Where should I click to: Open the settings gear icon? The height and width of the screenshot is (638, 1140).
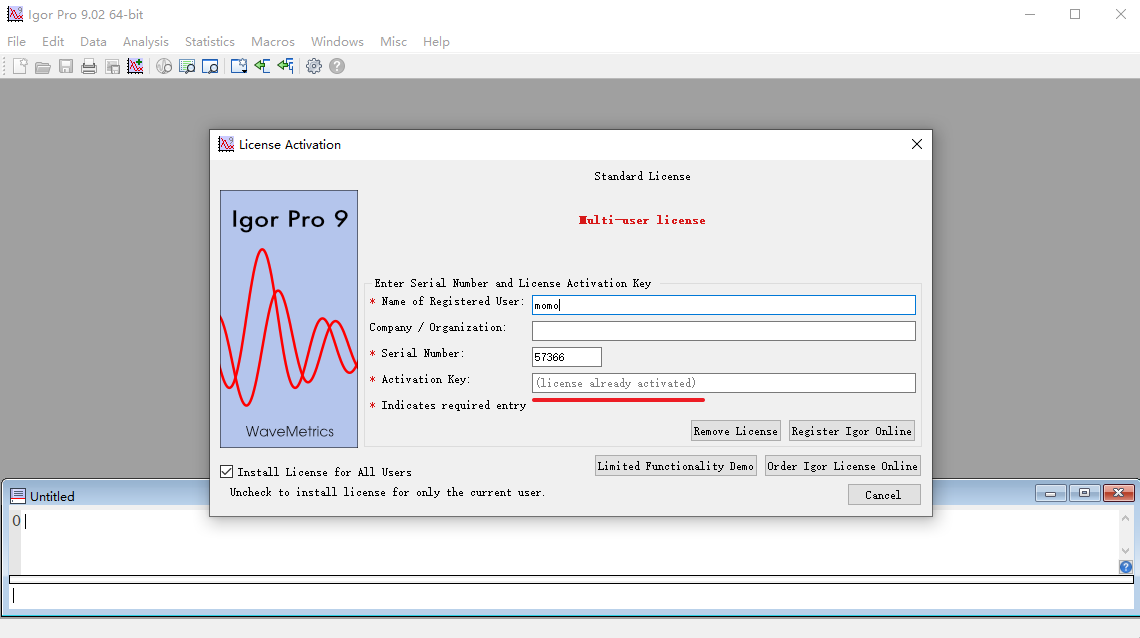point(314,66)
